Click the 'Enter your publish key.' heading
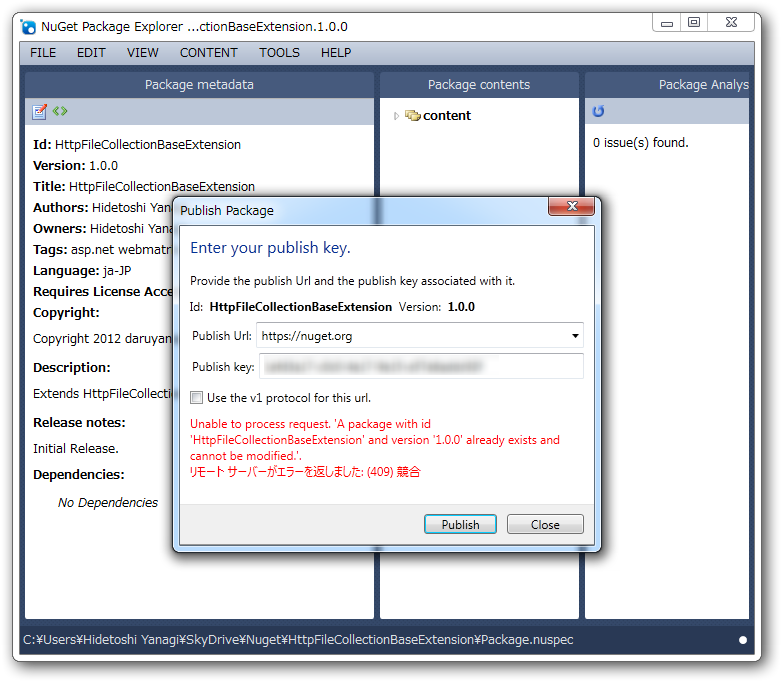This screenshot has width=782, height=682. [270, 248]
